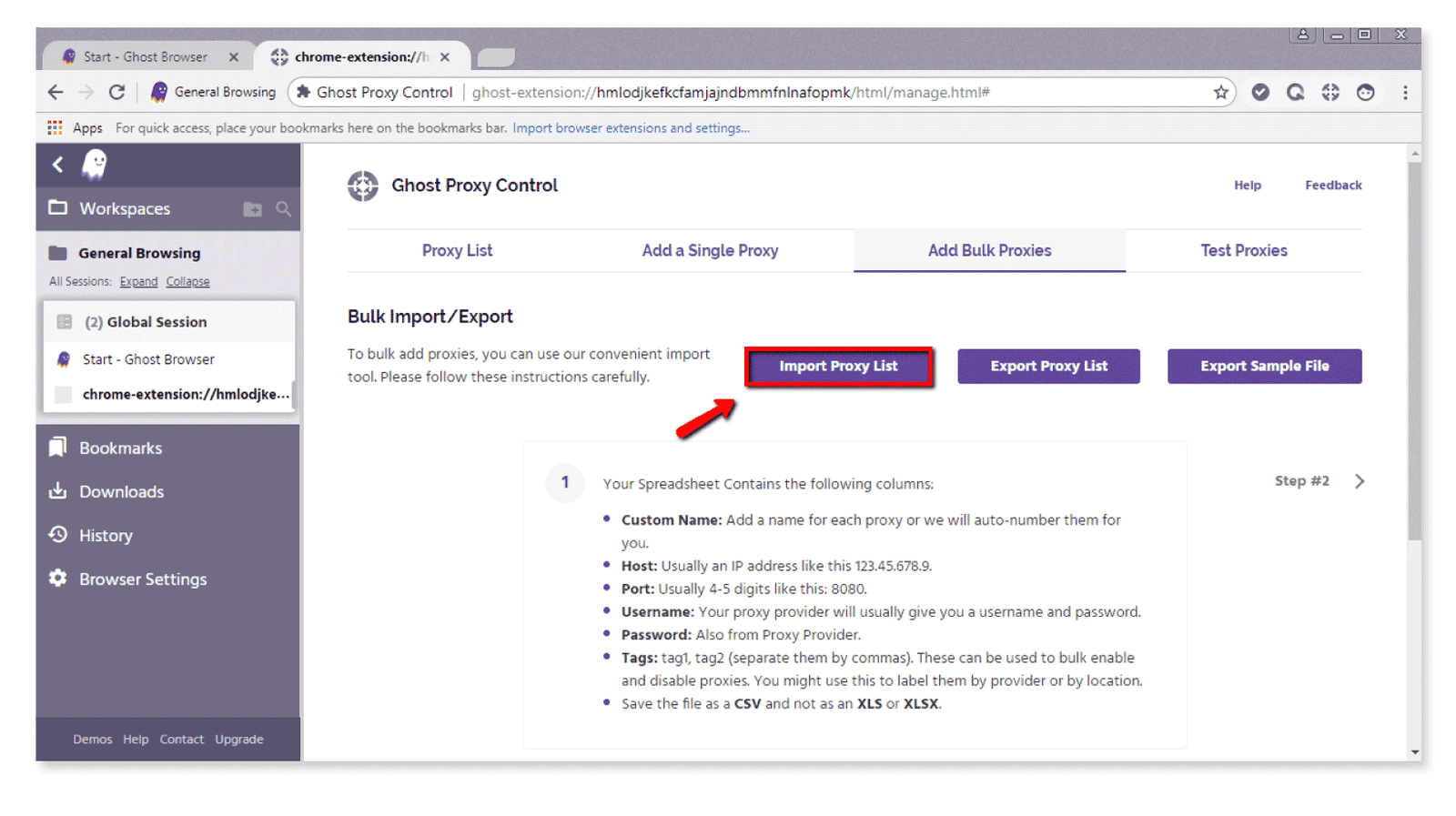Click the page vertical scrollbar
This screenshot has height=816, width=1456.
[x=1414, y=350]
